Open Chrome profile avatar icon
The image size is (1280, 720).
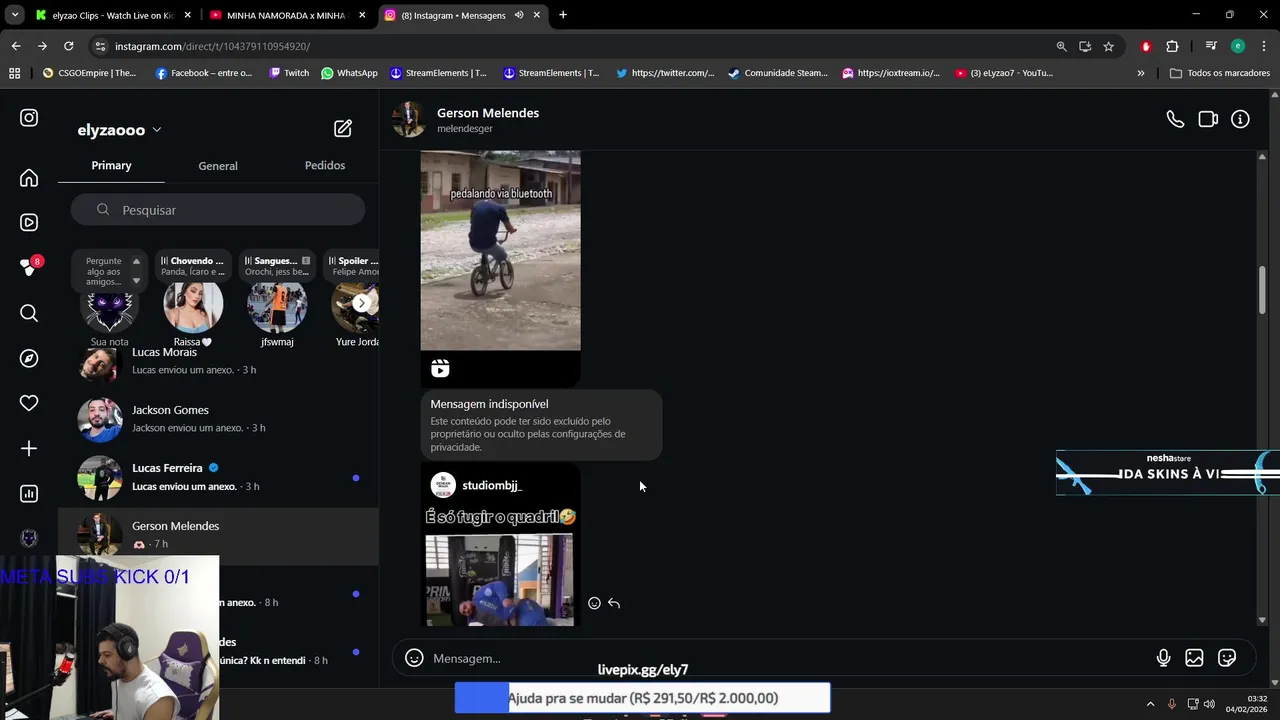1238,46
